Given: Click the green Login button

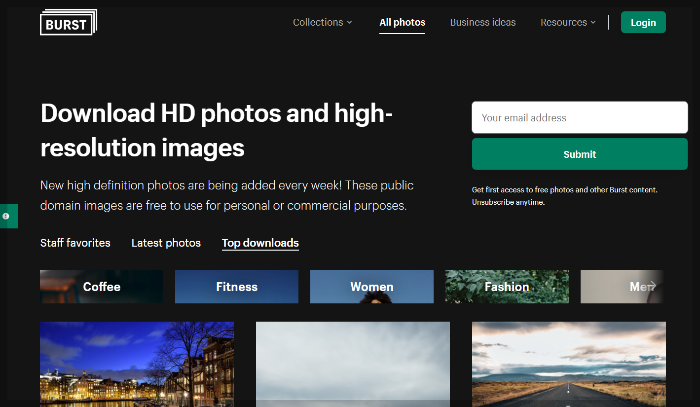Looking at the screenshot, I should tap(643, 22).
